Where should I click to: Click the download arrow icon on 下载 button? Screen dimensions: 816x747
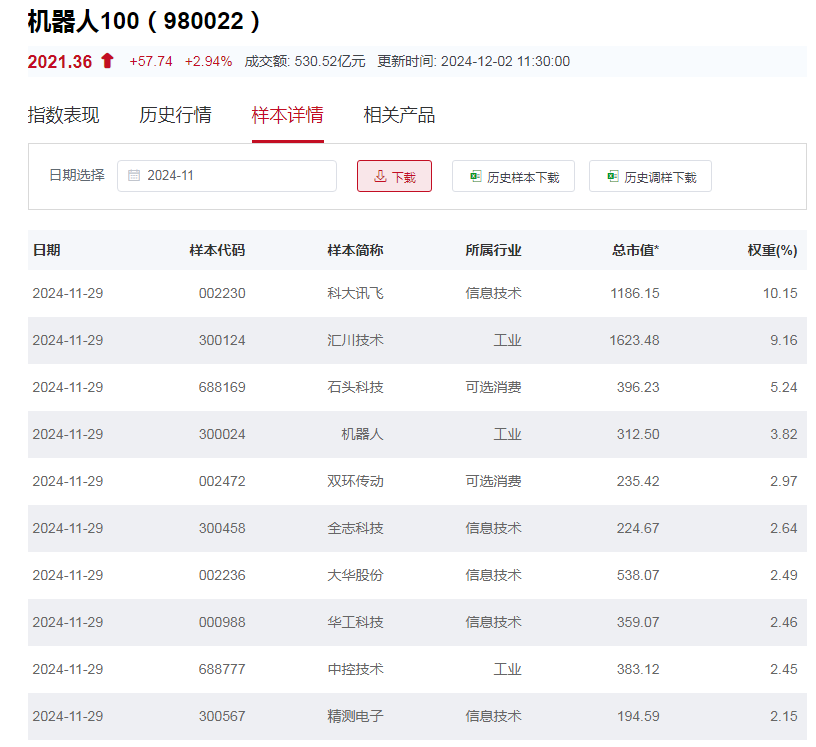(378, 175)
